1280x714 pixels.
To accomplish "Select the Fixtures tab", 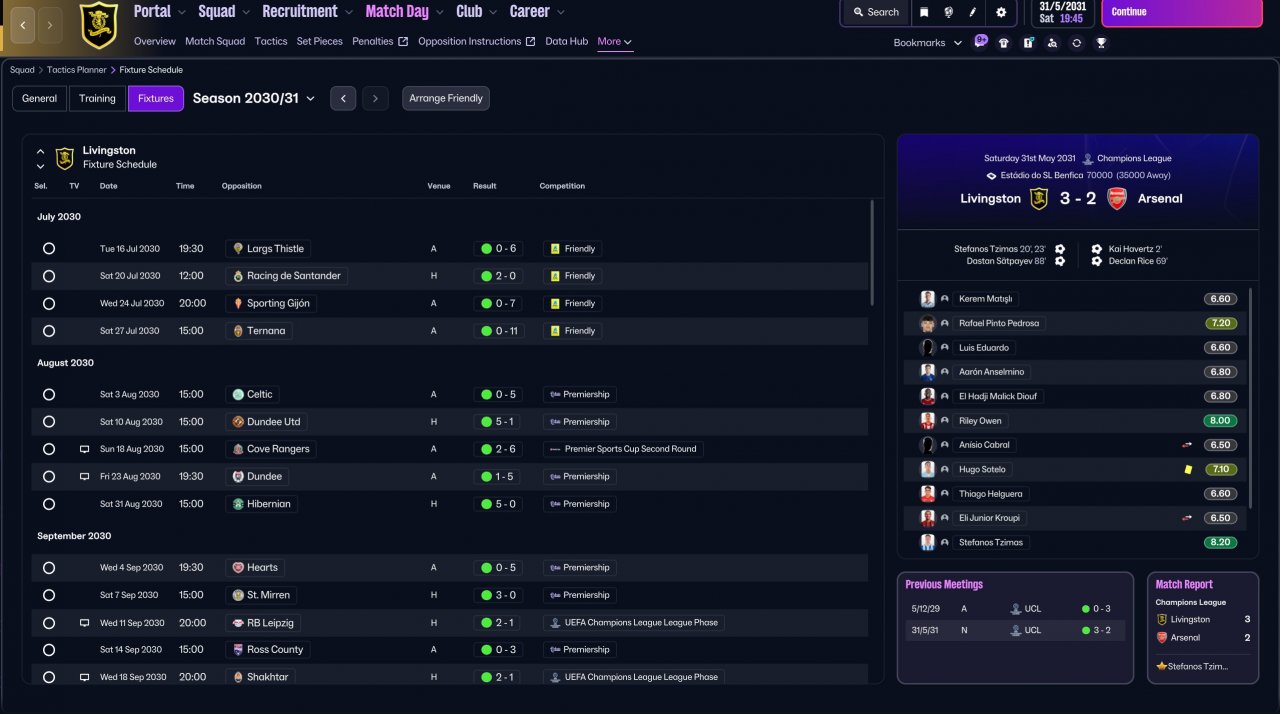I will pyautogui.click(x=156, y=98).
